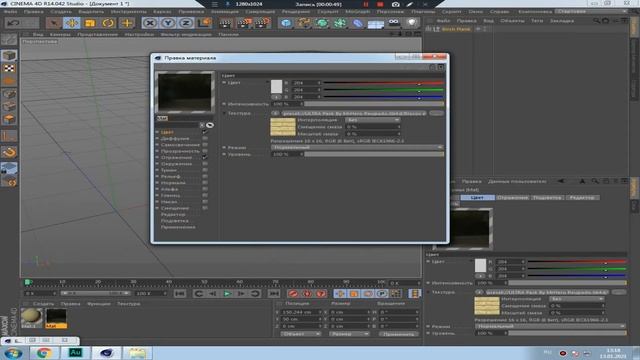Activate the Rotate tool in the toolbar
The height and width of the screenshot is (360, 640).
tap(109, 23)
